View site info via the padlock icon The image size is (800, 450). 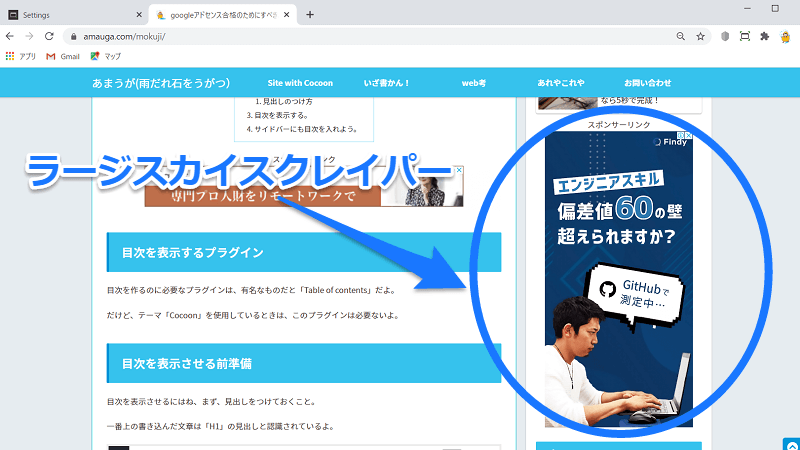74,36
